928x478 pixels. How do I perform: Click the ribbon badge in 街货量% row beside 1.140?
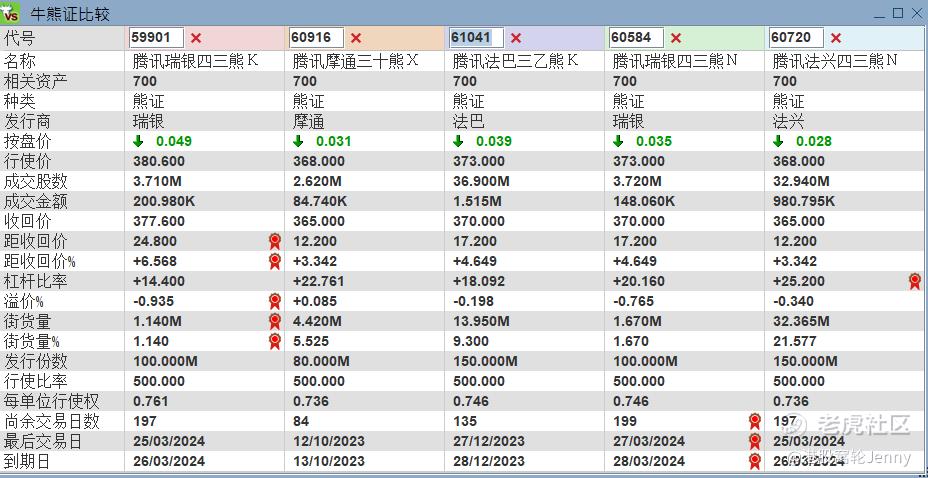pos(275,341)
